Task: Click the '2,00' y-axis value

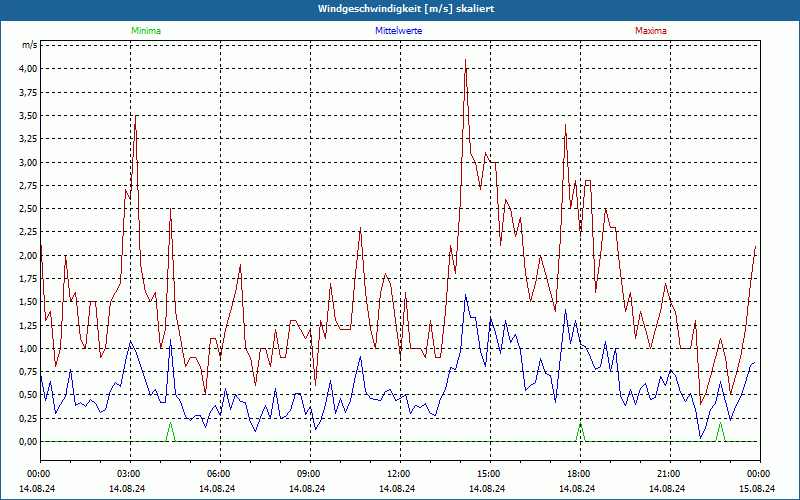Action: [x=28, y=255]
